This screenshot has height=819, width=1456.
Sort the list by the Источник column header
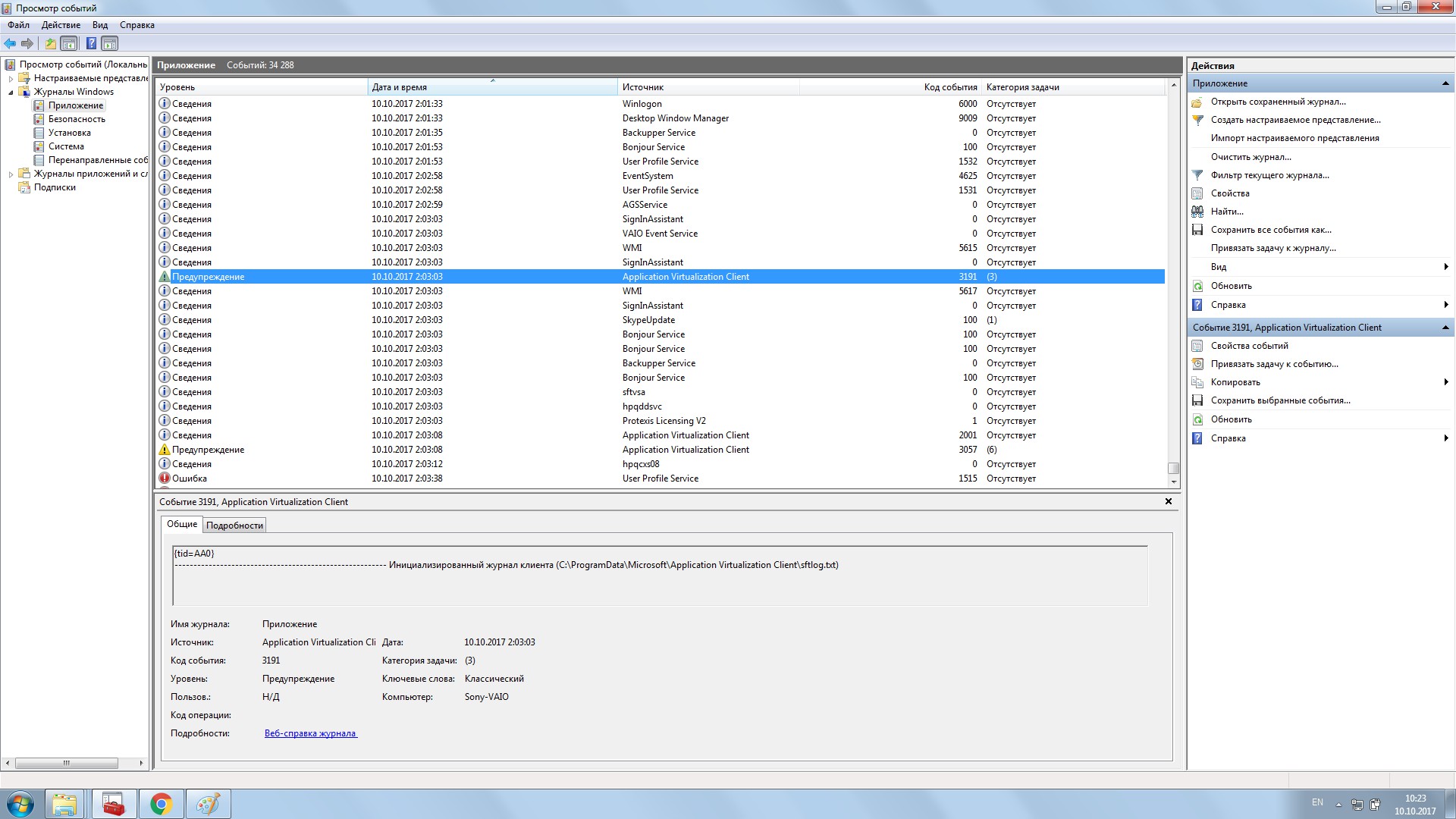[643, 87]
